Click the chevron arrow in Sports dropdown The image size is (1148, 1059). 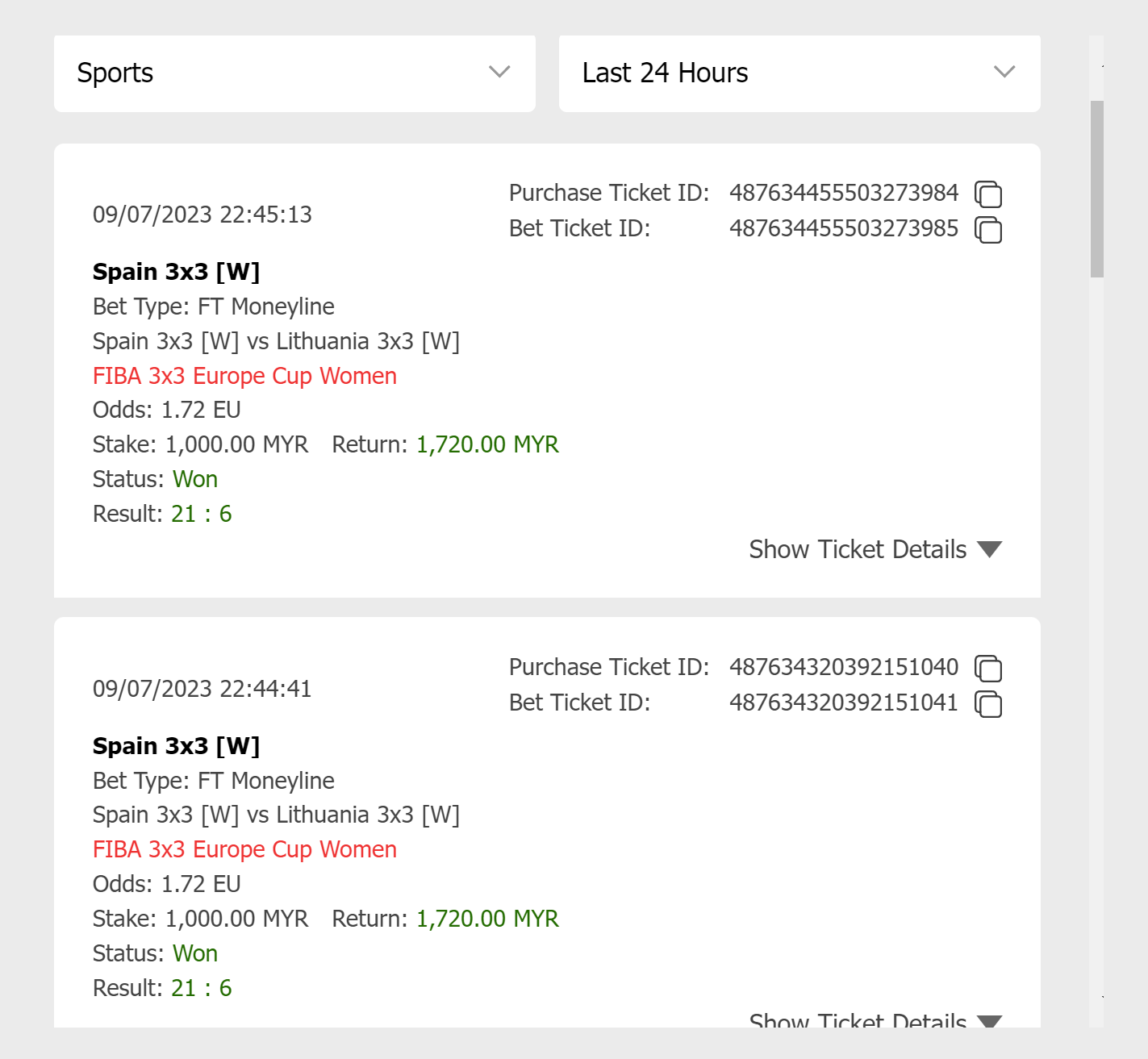click(x=499, y=72)
